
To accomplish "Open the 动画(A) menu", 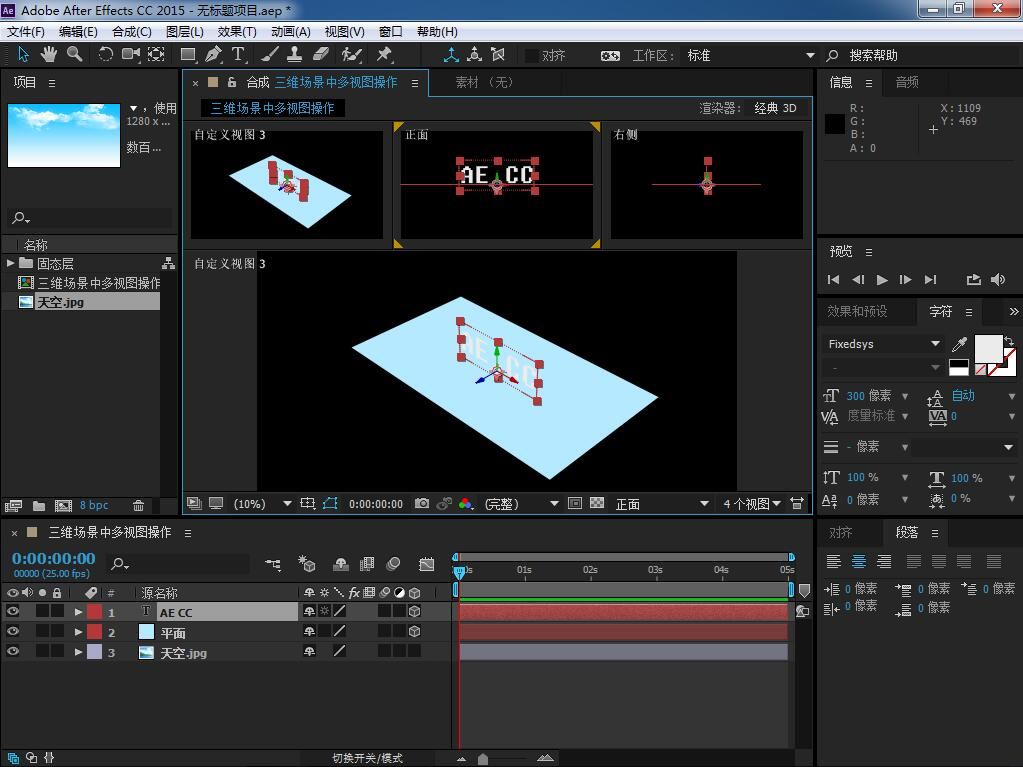I will click(290, 31).
